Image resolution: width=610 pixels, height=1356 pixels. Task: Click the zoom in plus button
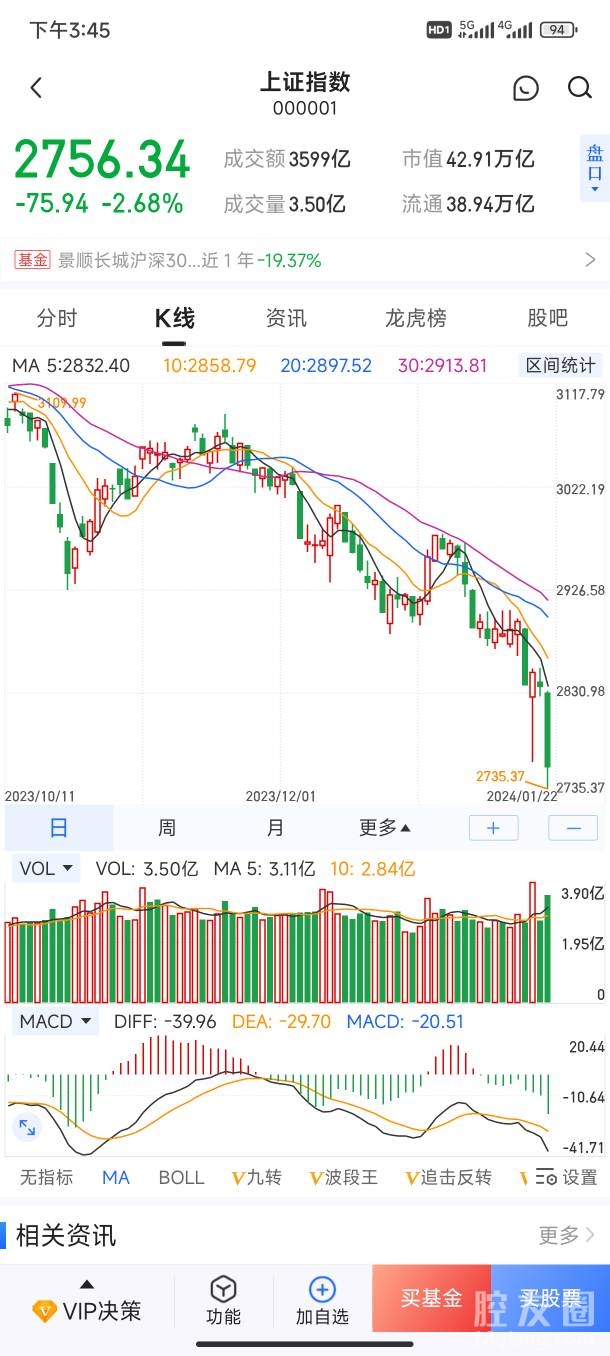[494, 828]
